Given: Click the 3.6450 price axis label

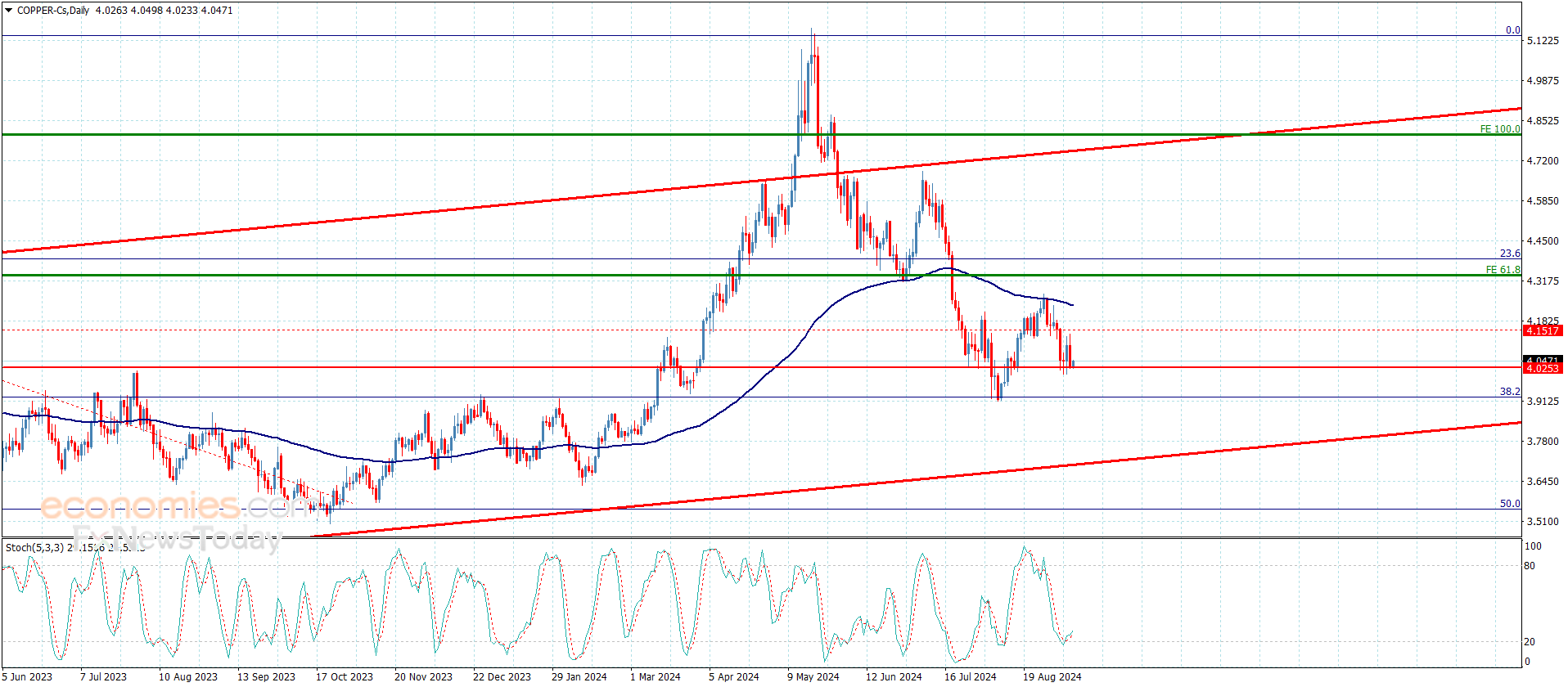Looking at the screenshot, I should [x=1543, y=482].
